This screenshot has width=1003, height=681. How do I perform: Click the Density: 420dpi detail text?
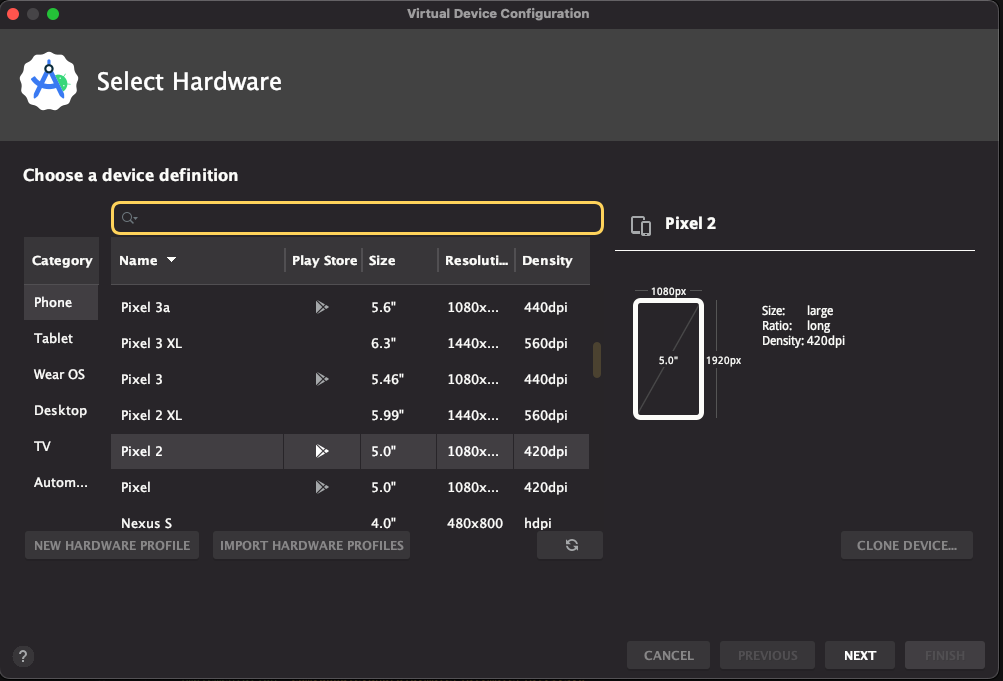pyautogui.click(x=803, y=341)
